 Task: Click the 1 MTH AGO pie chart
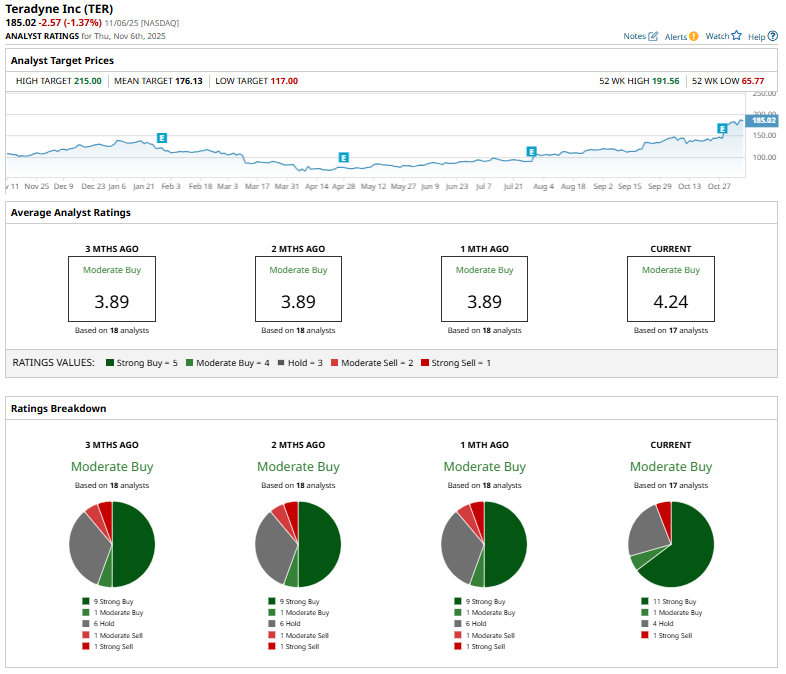(484, 544)
